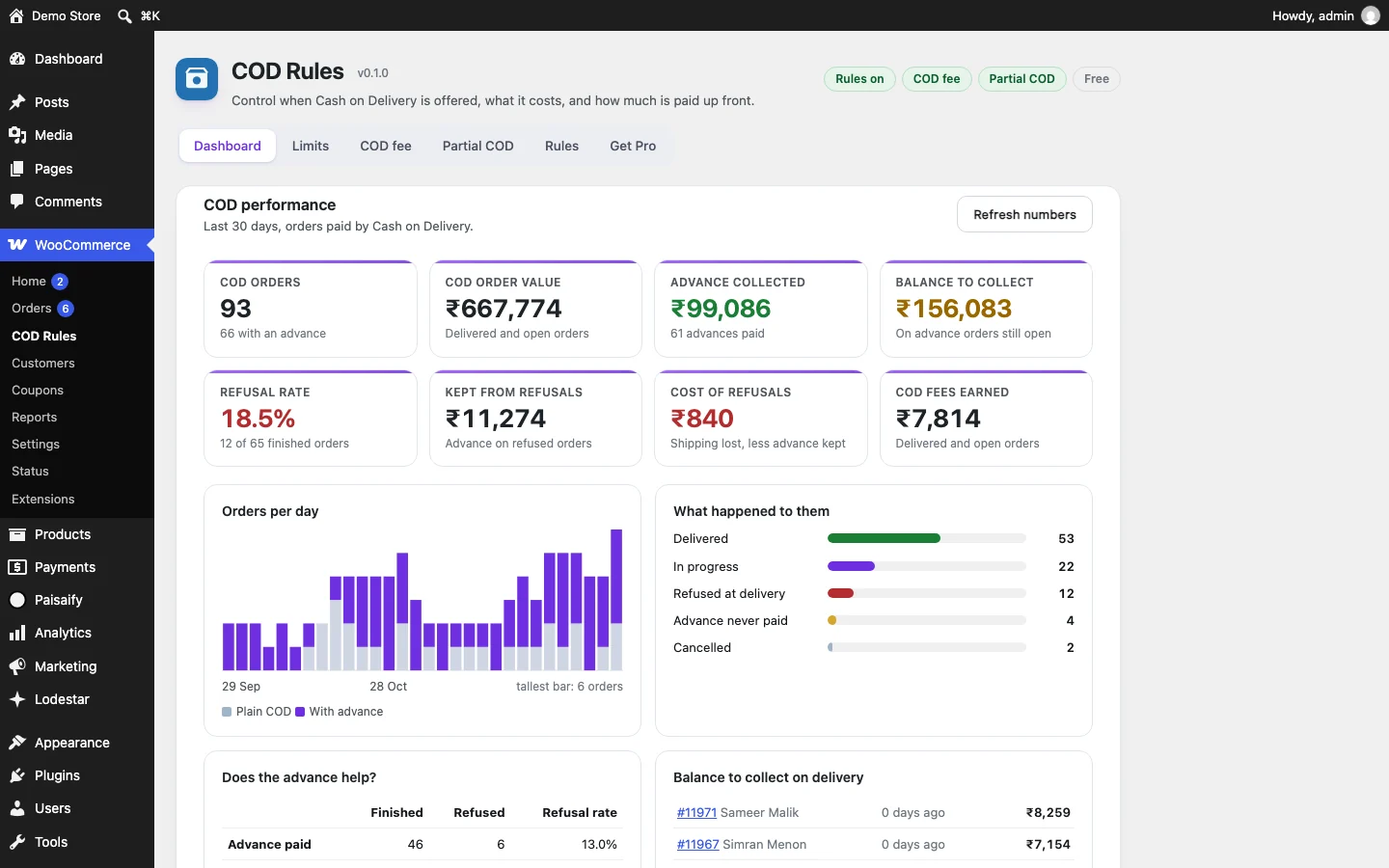Click the Lodestar star icon

point(17,699)
